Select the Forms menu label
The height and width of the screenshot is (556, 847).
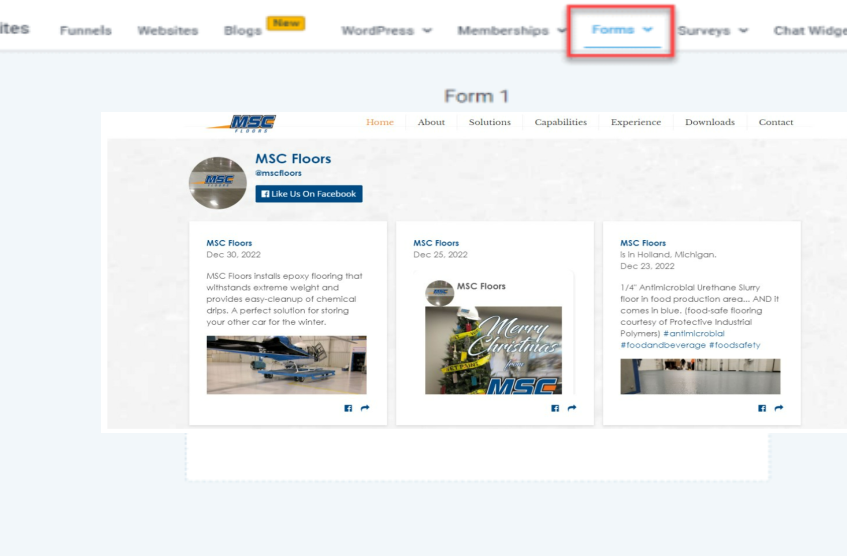pos(613,29)
